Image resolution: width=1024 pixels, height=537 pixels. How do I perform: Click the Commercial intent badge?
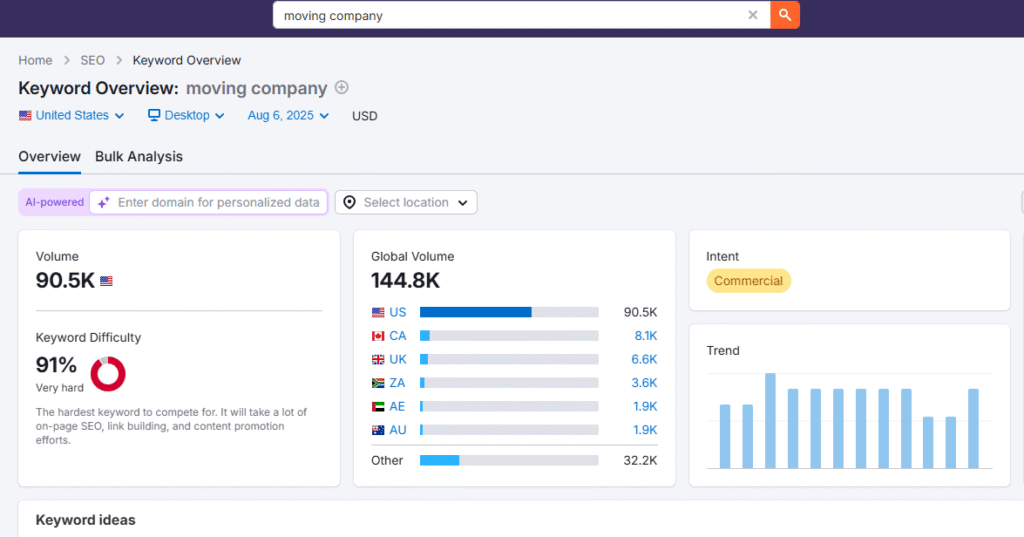748,281
